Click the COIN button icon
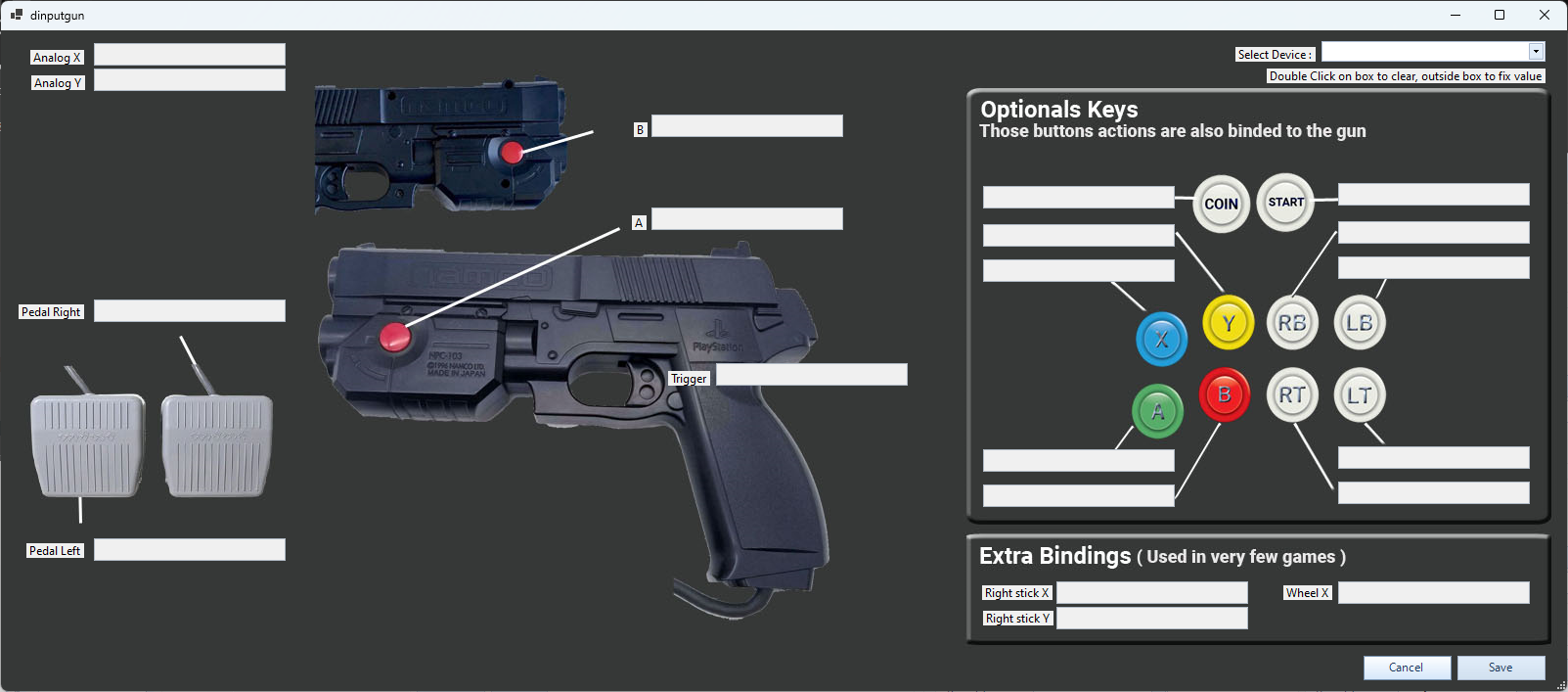The image size is (1568, 692). (x=1221, y=204)
